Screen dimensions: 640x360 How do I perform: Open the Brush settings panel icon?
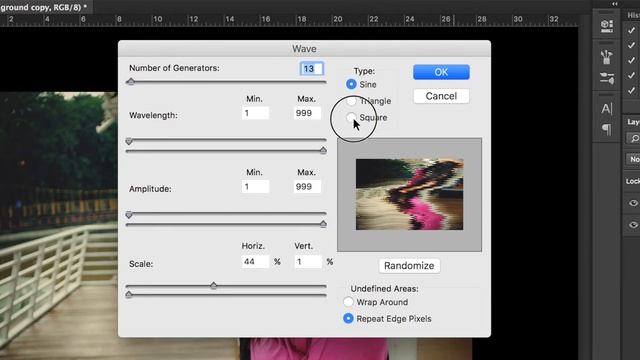[x=607, y=78]
